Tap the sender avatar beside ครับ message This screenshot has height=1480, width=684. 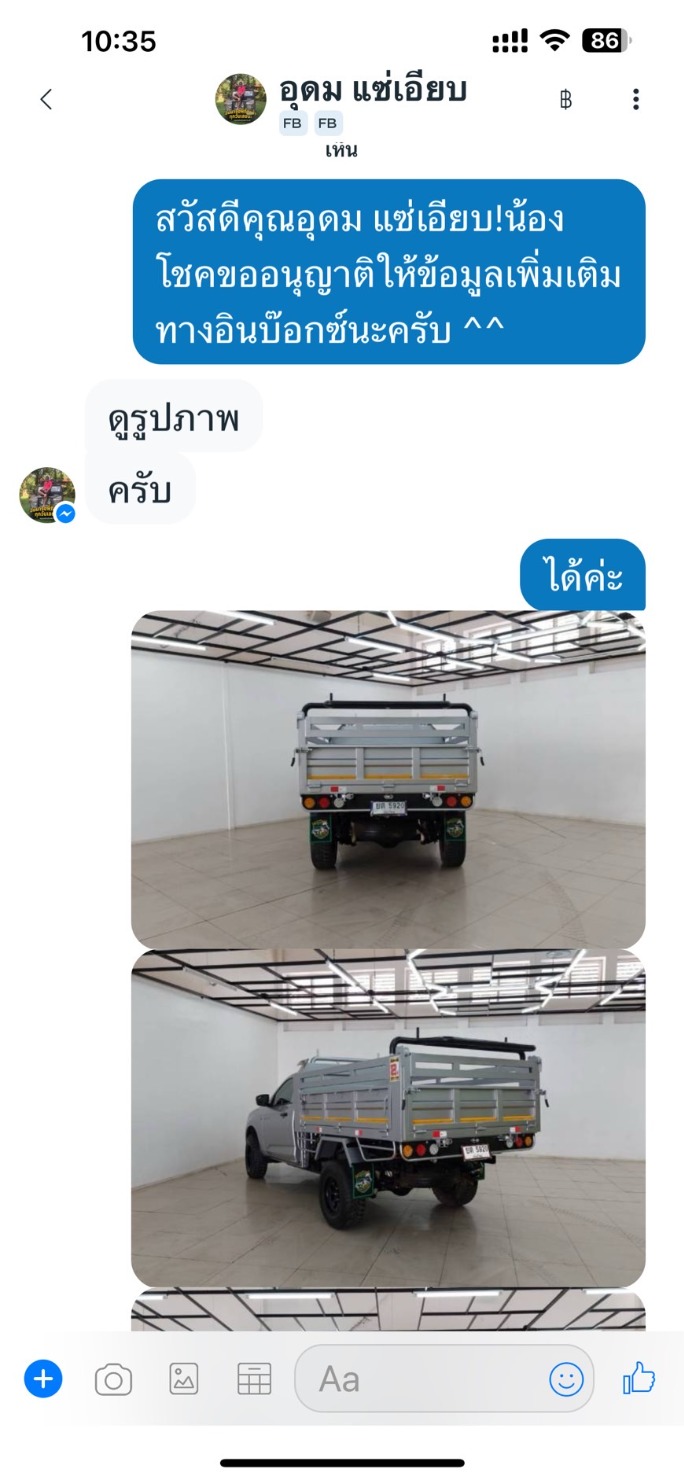(47, 495)
